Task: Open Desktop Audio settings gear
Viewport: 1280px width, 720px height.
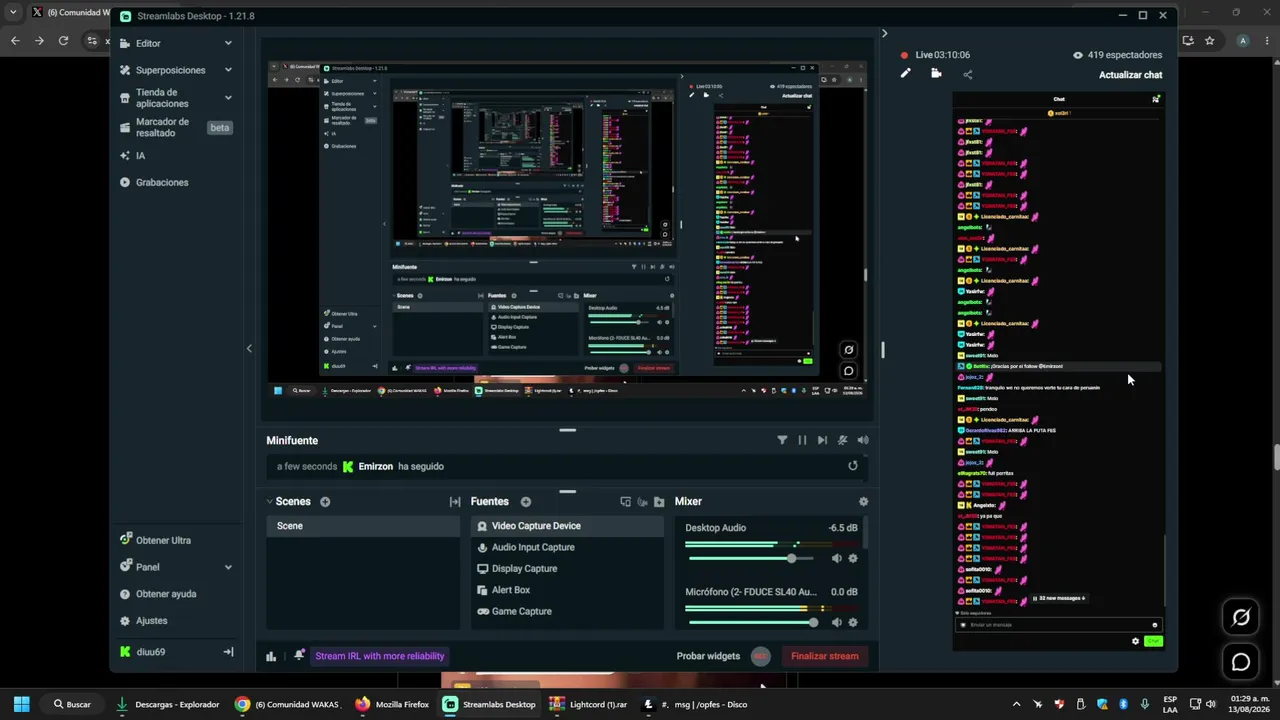Action: click(853, 559)
